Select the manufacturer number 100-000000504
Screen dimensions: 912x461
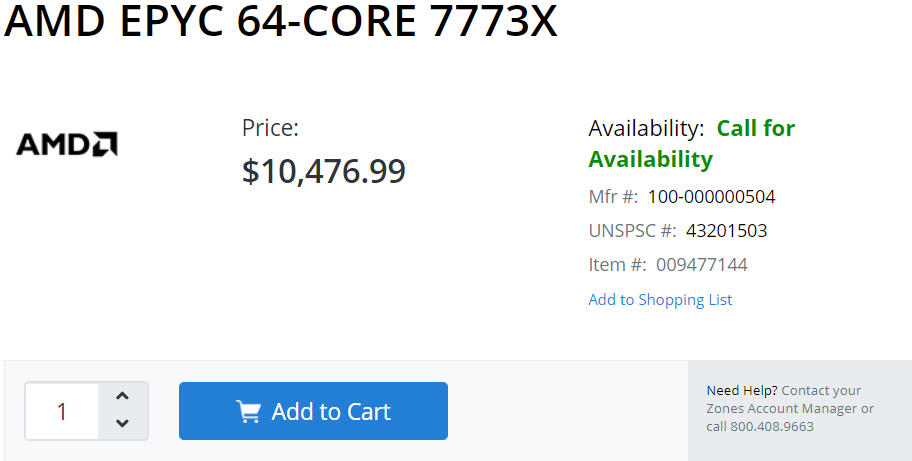click(x=711, y=196)
